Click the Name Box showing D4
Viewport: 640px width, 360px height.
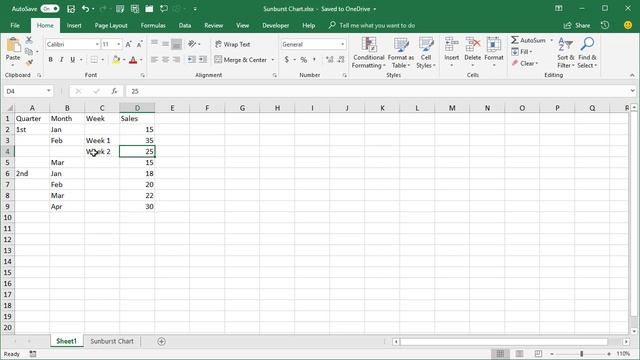pyautogui.click(x=28, y=91)
